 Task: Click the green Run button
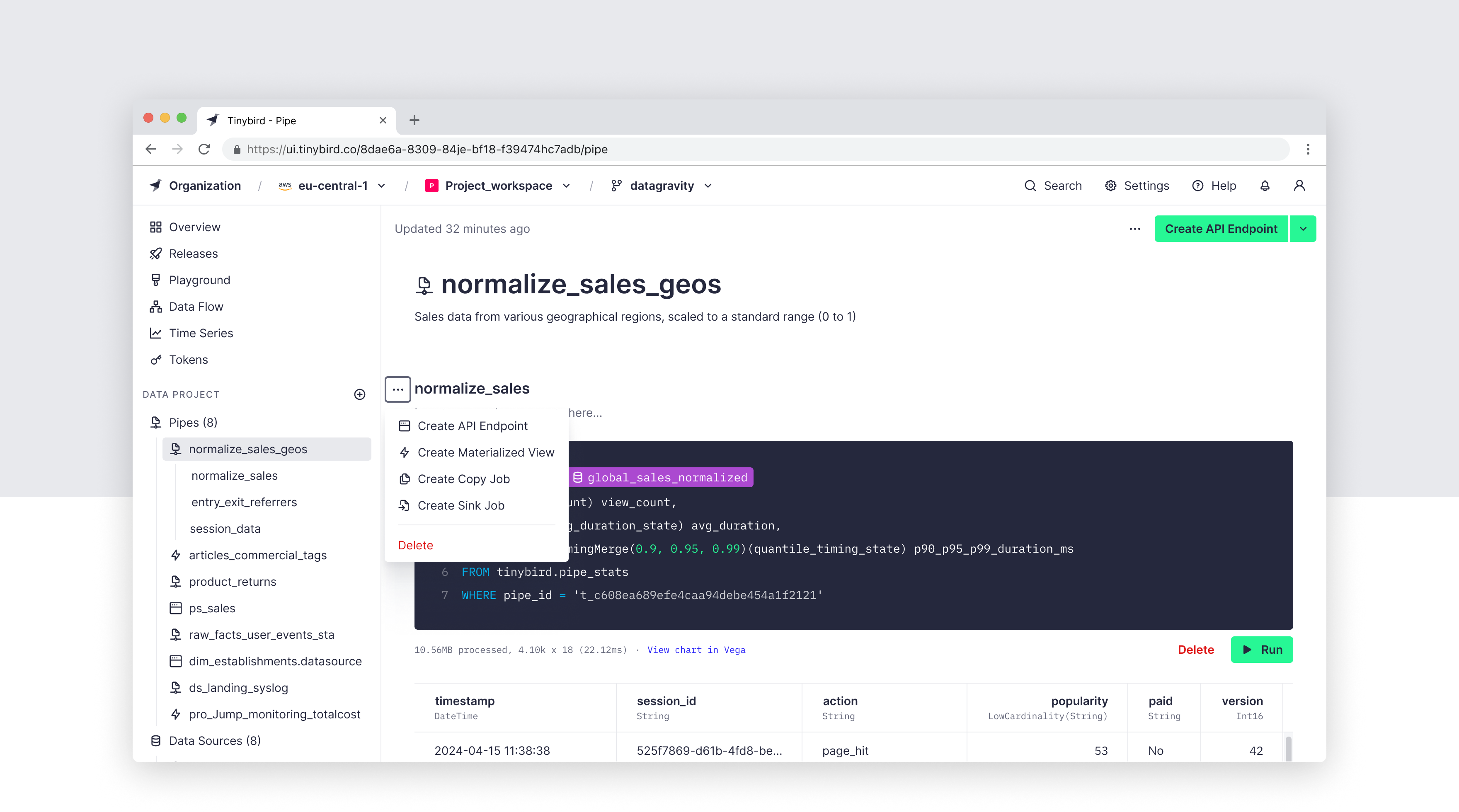pyautogui.click(x=1261, y=650)
